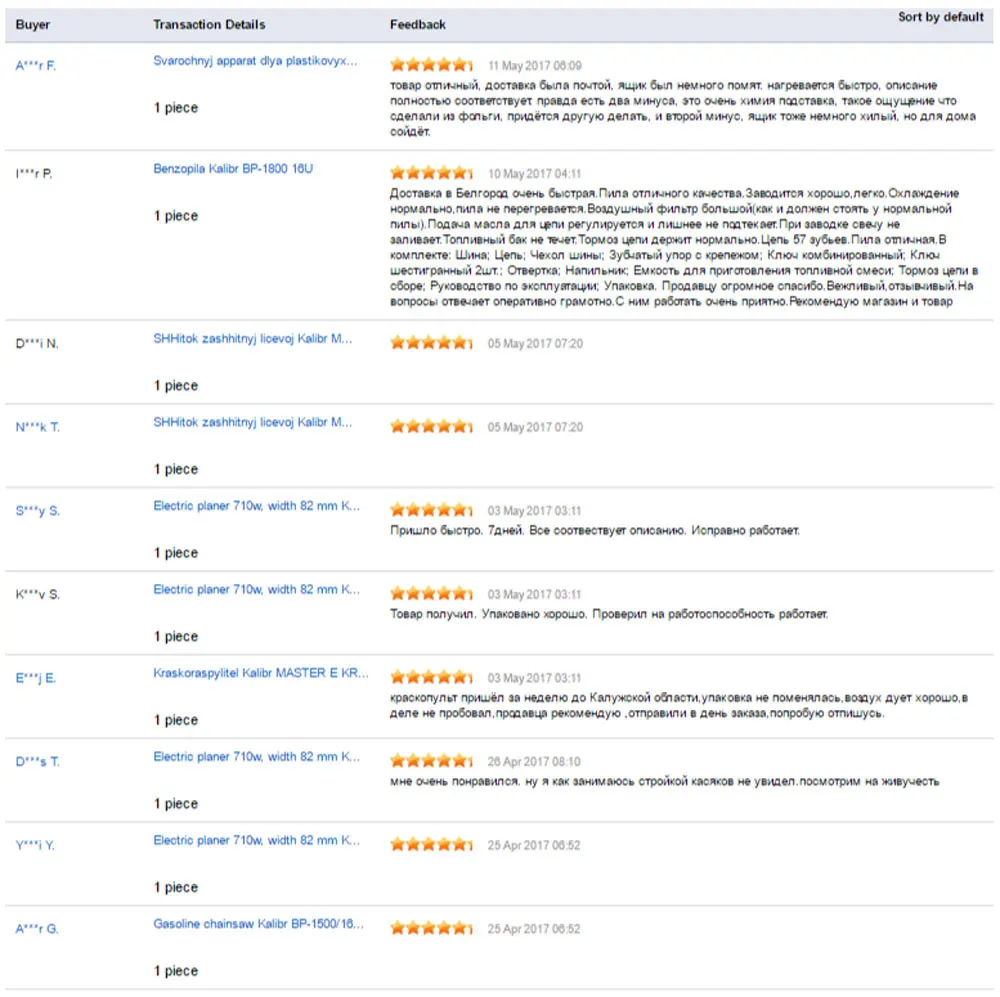Open the Svarochnyj apparat dlya plastikovyx product link
Screen dimensions: 1000x997
click(255, 61)
